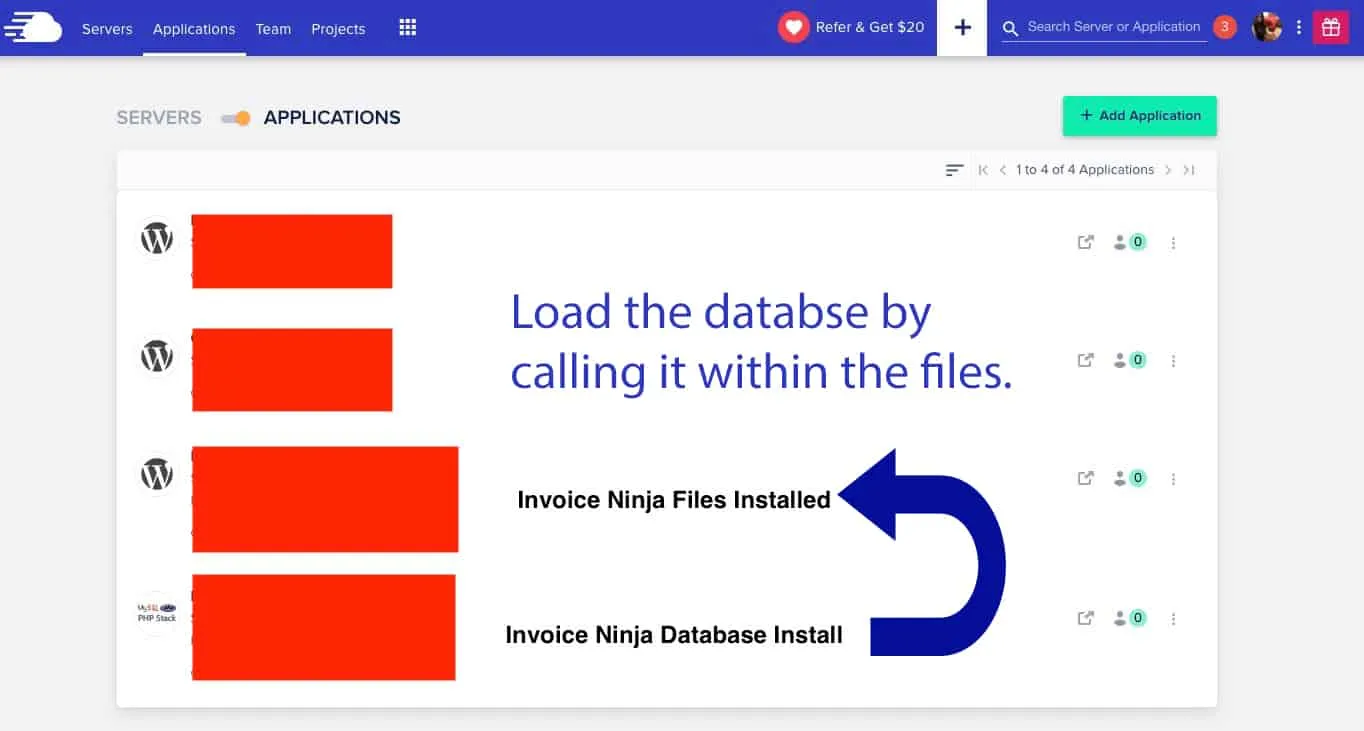Click the third WordPress application icon
The image size is (1364, 731).
[157, 474]
